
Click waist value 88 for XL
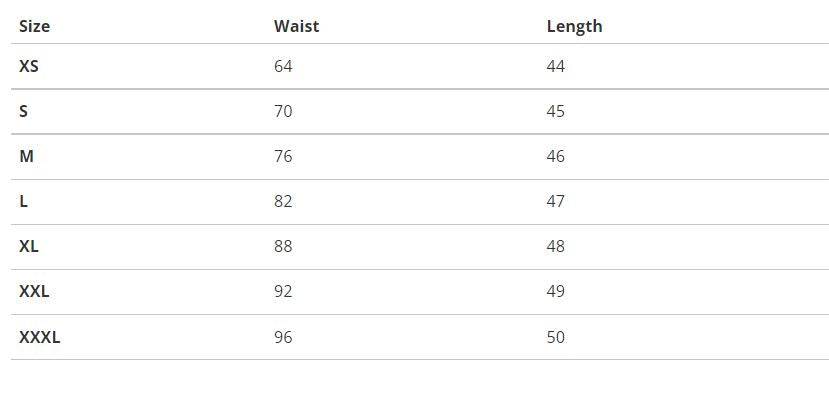pyautogui.click(x=283, y=246)
